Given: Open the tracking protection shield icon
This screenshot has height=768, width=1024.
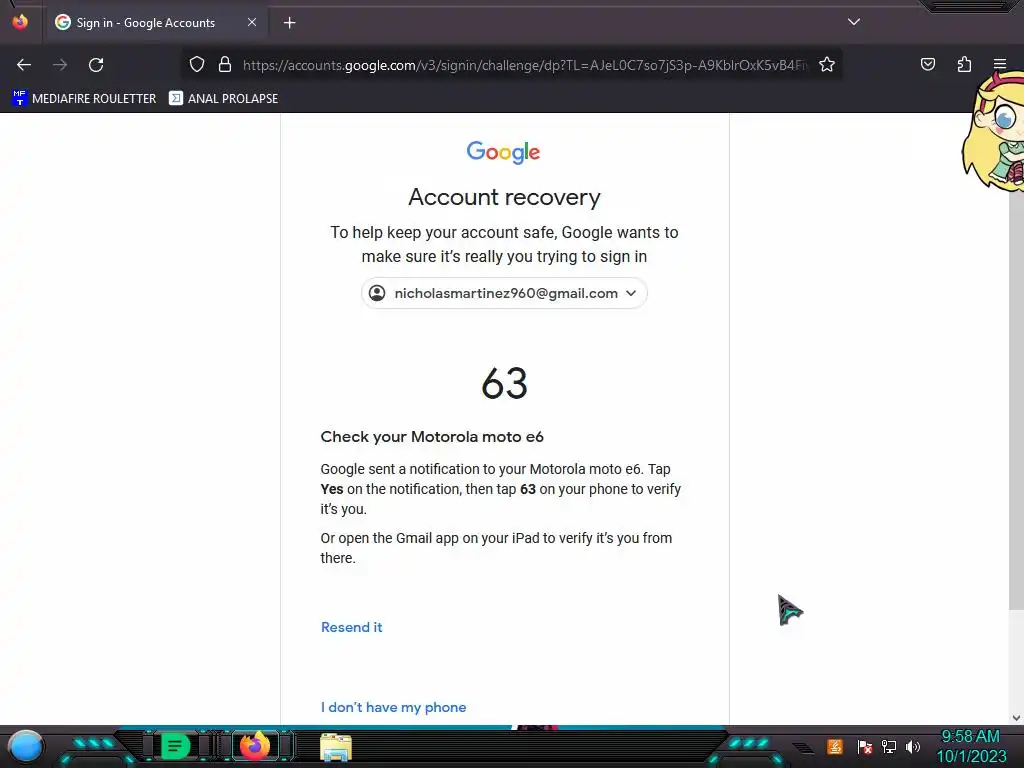Looking at the screenshot, I should (197, 65).
